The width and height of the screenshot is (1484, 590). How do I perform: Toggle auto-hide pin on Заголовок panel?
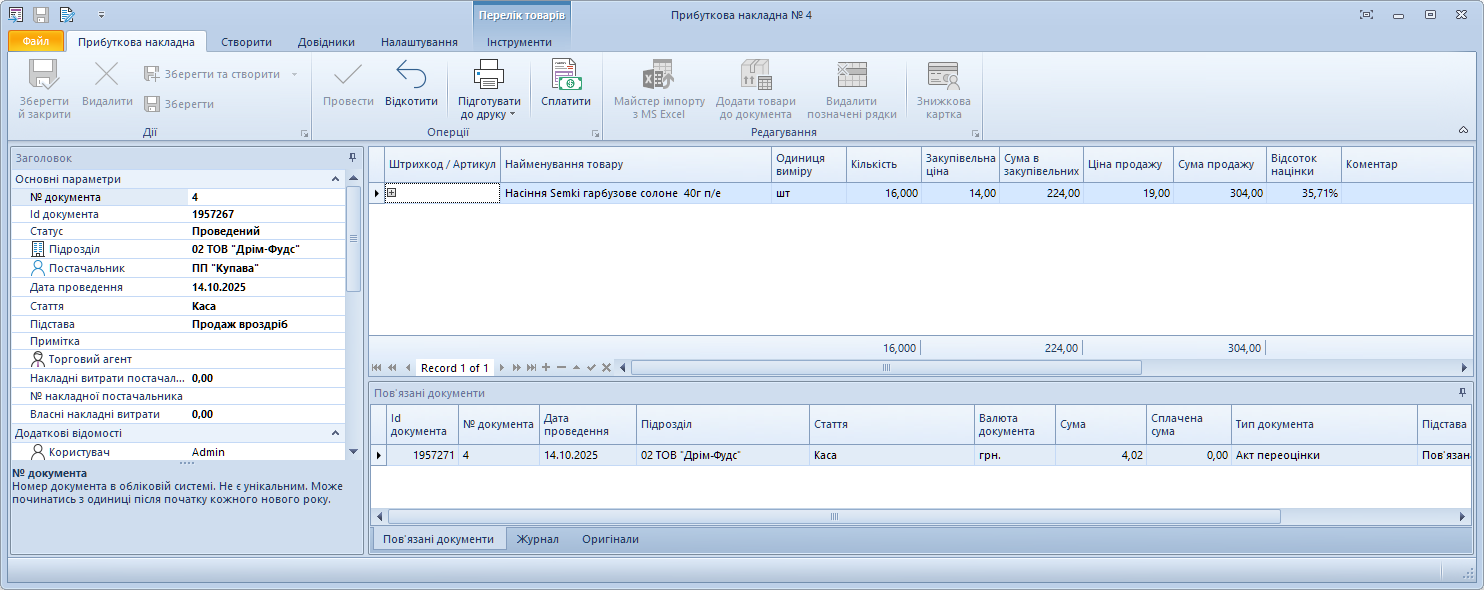click(x=352, y=158)
